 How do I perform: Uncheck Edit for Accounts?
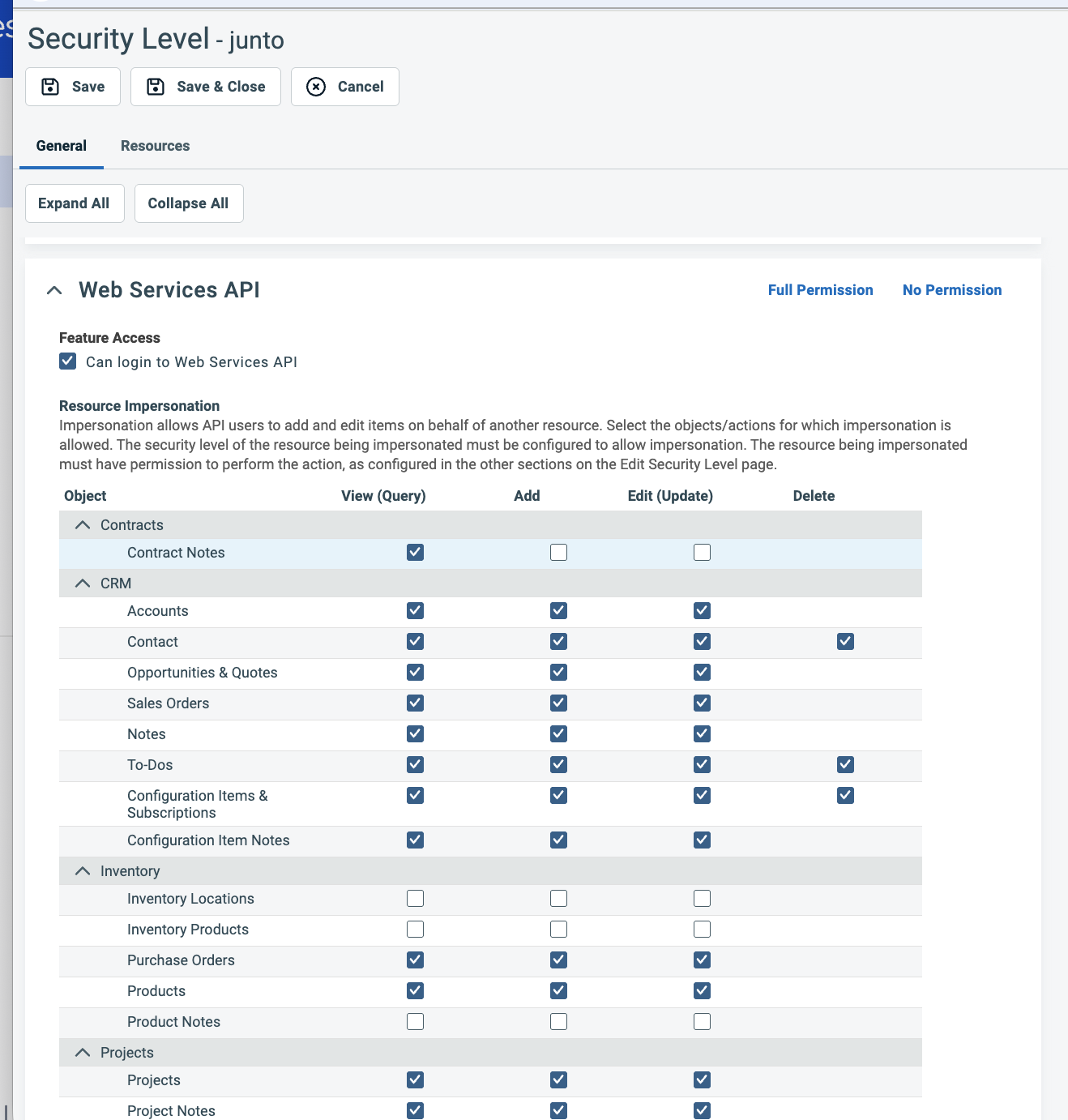tap(703, 611)
